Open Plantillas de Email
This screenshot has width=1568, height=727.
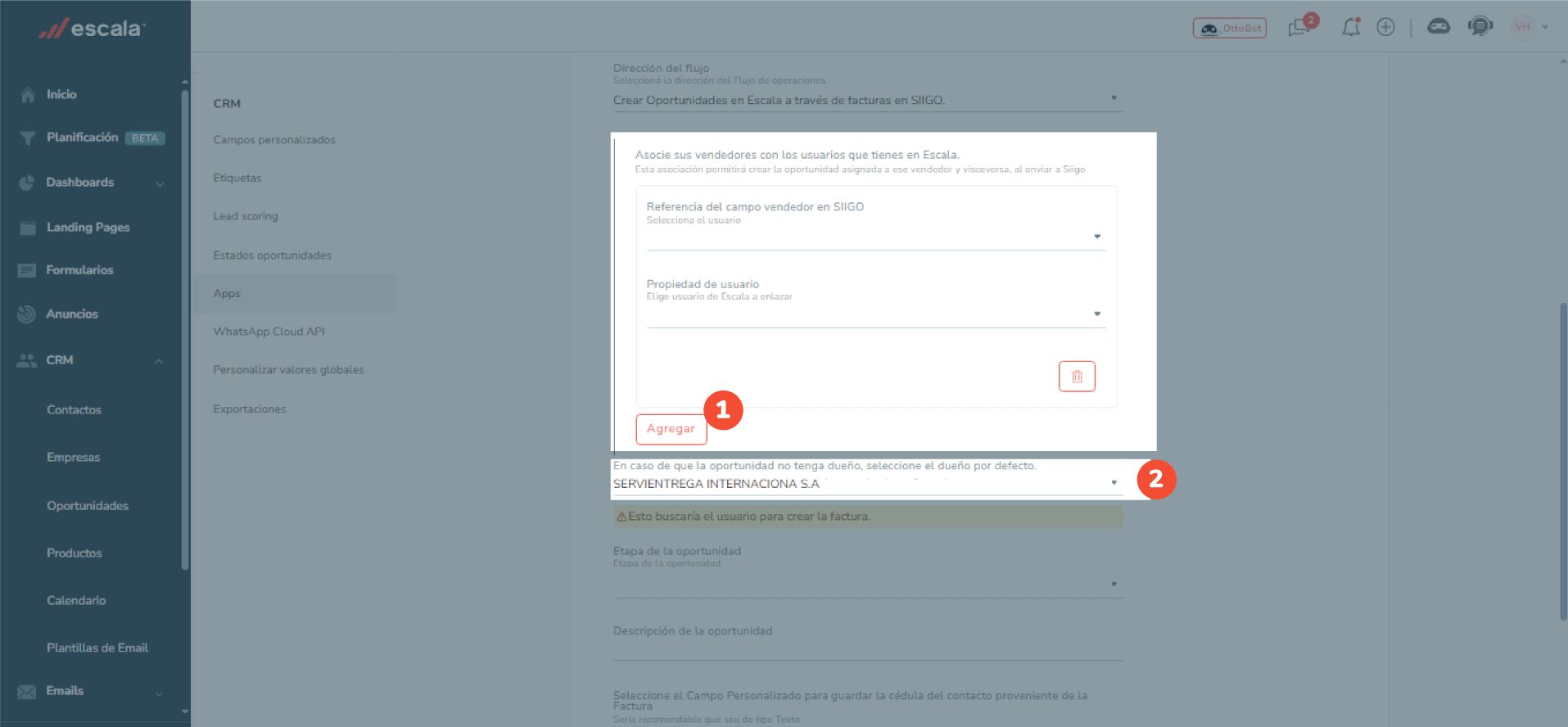(x=97, y=648)
